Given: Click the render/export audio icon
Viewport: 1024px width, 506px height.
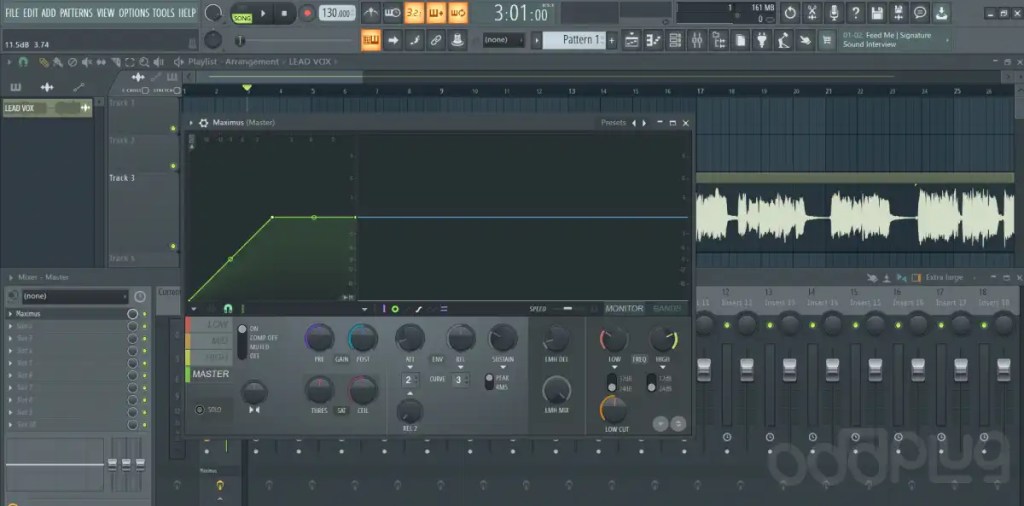Looking at the screenshot, I should 899,12.
